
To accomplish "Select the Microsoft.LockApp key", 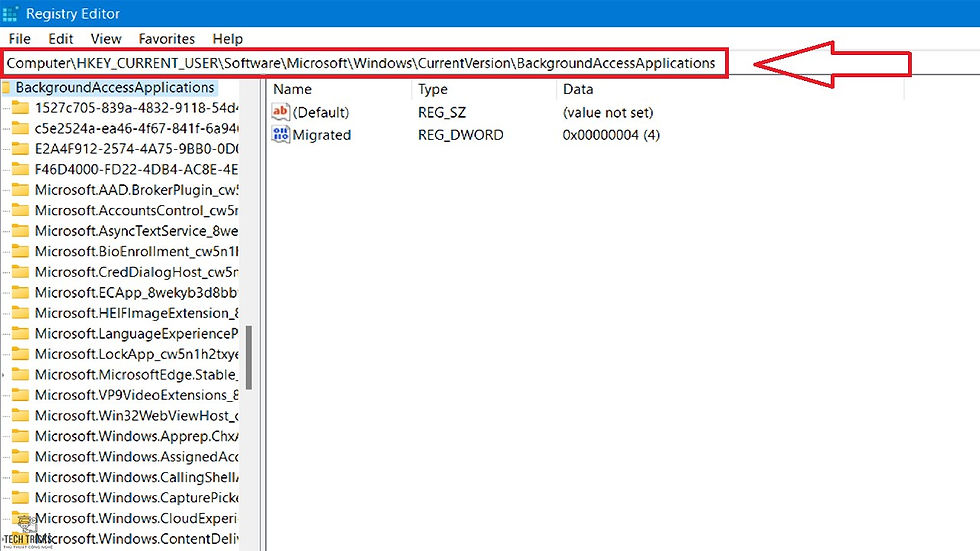I will pos(136,354).
